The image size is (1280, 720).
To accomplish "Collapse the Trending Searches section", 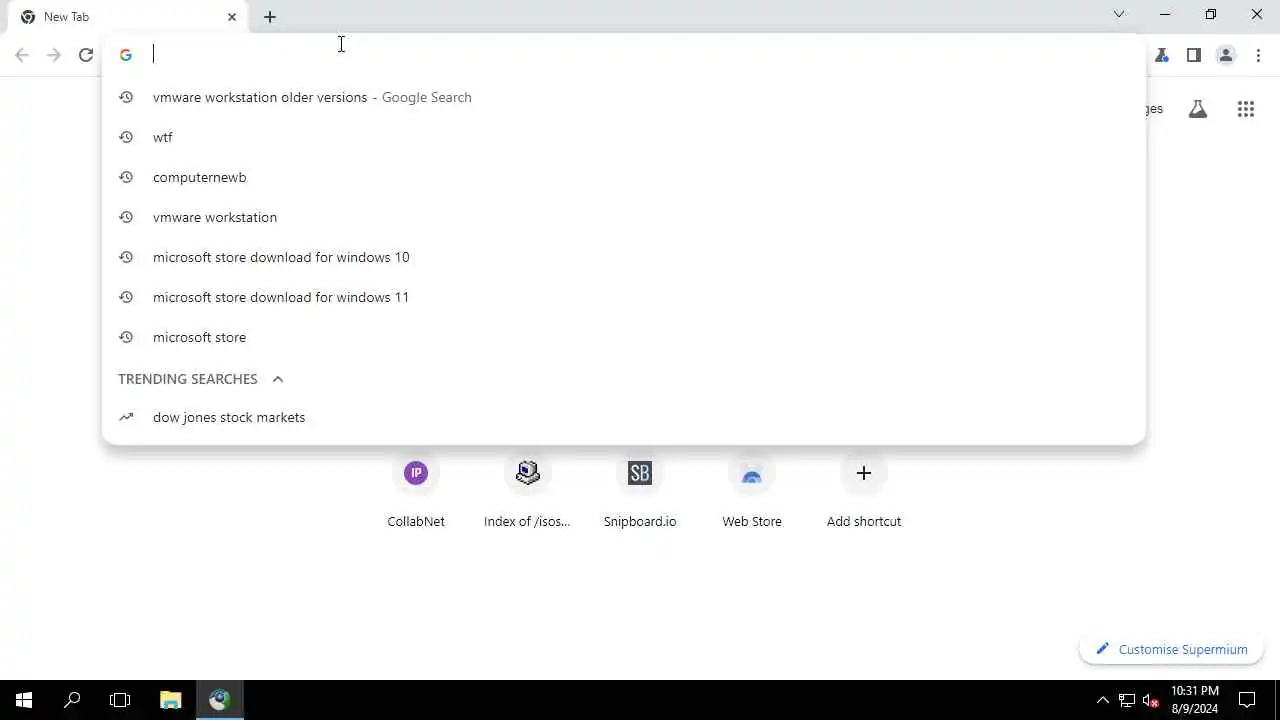I will pyautogui.click(x=278, y=379).
